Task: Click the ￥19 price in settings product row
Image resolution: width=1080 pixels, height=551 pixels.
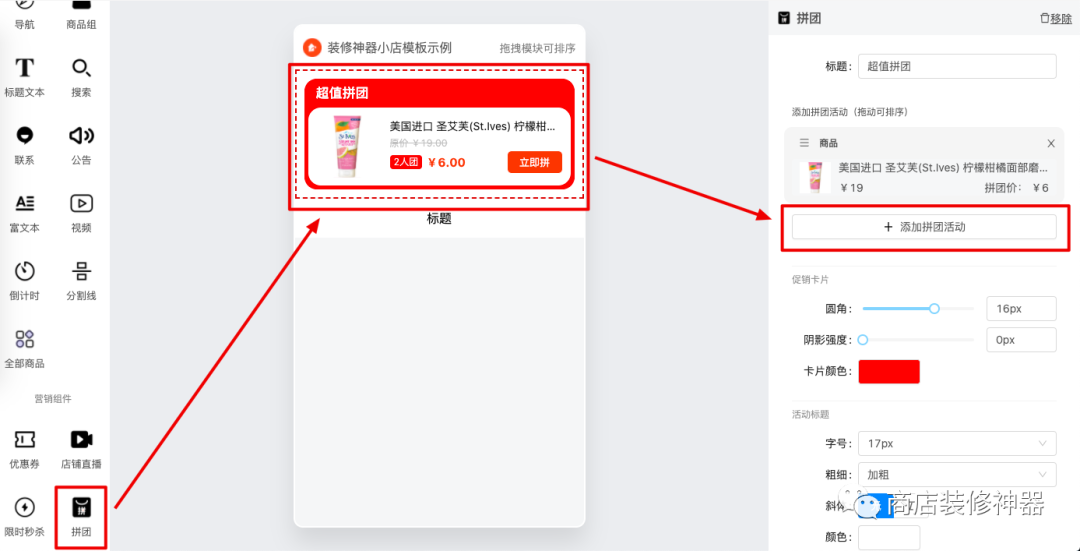Action: click(852, 188)
